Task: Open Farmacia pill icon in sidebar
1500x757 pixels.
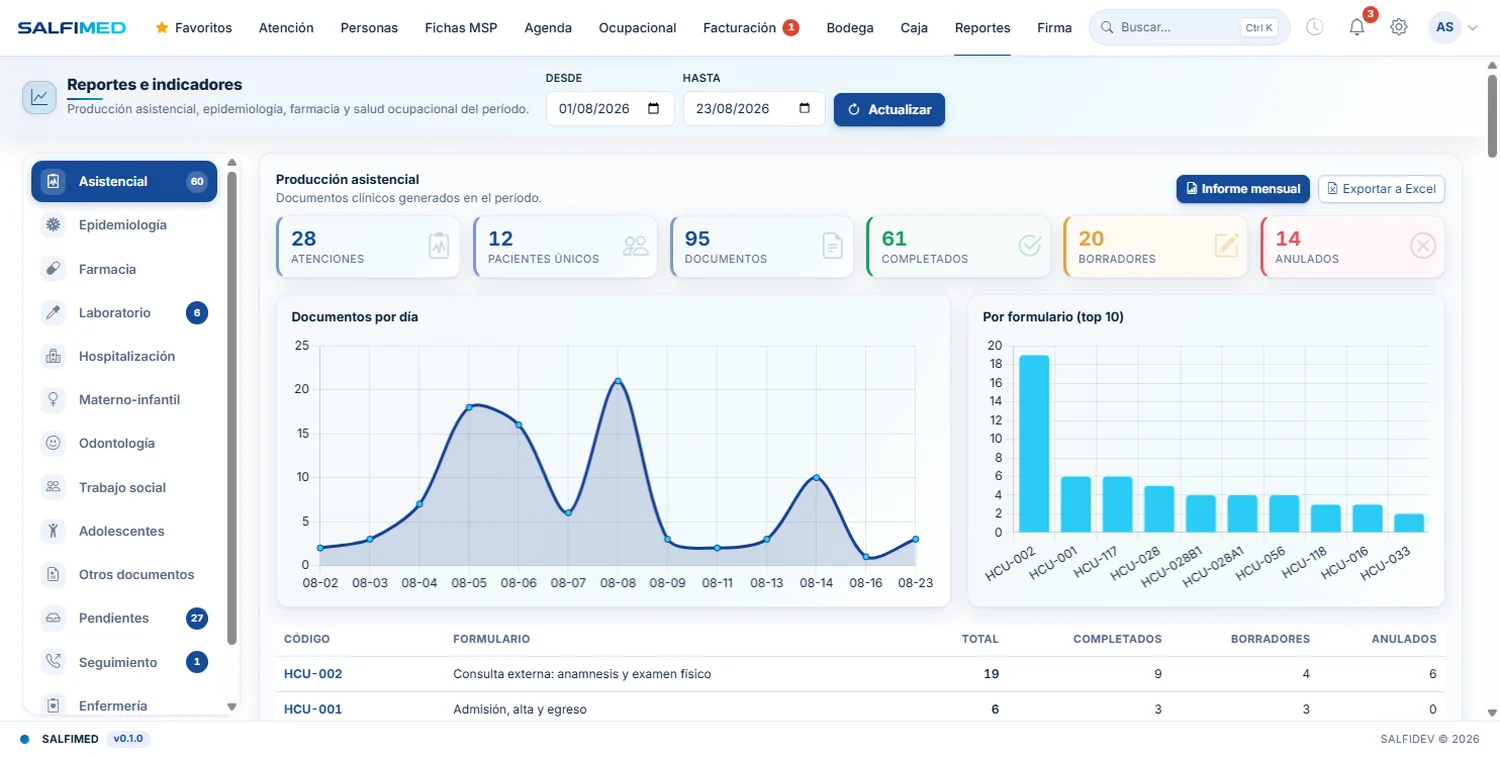Action: click(53, 269)
